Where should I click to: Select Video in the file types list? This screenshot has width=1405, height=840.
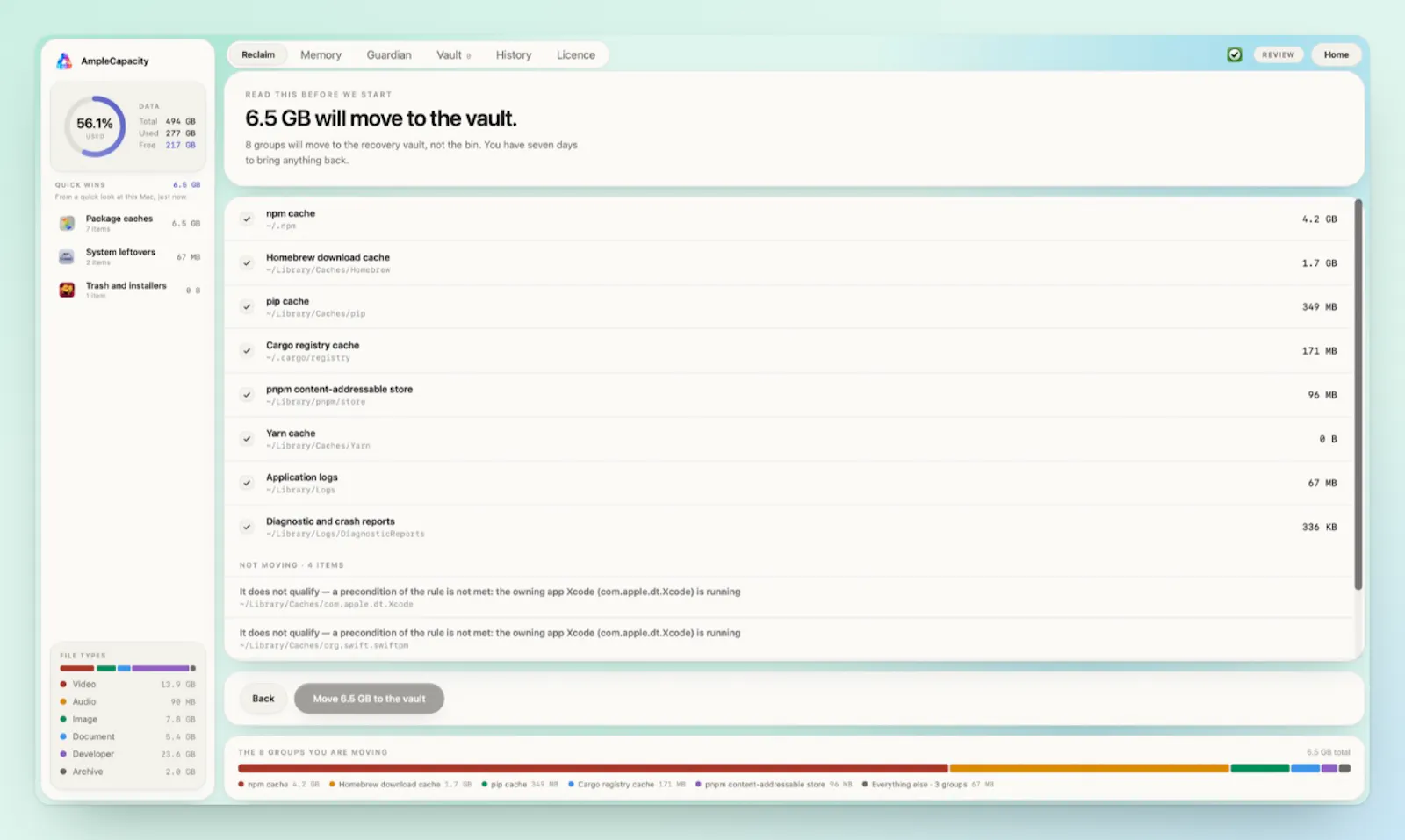[127, 684]
